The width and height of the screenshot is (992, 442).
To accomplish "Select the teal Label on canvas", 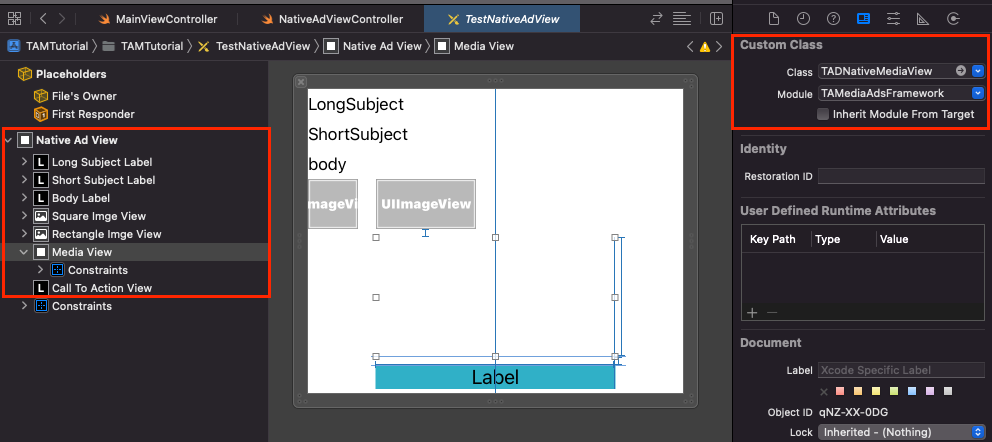I will tap(495, 377).
